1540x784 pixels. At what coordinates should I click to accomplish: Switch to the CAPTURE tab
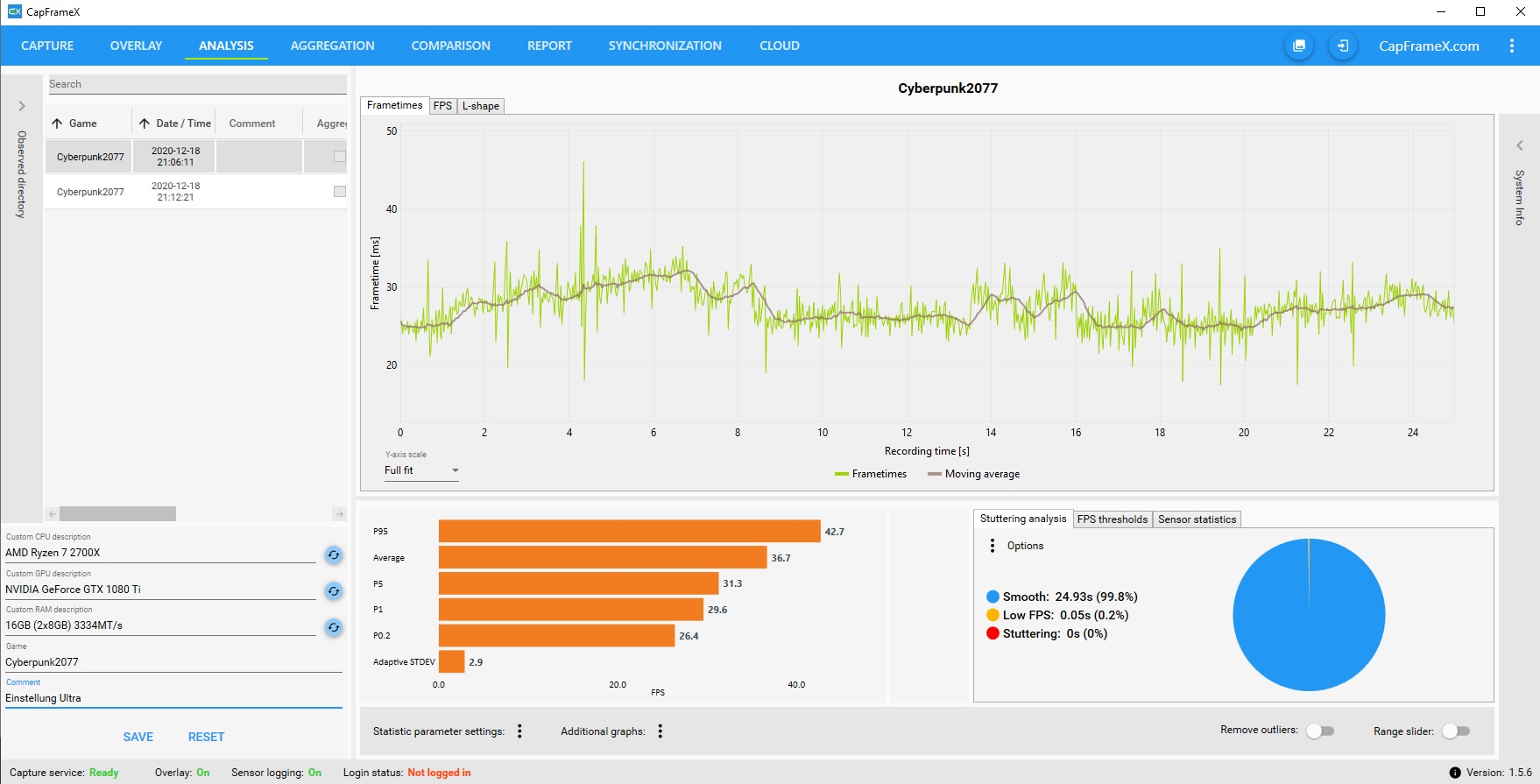pyautogui.click(x=47, y=46)
